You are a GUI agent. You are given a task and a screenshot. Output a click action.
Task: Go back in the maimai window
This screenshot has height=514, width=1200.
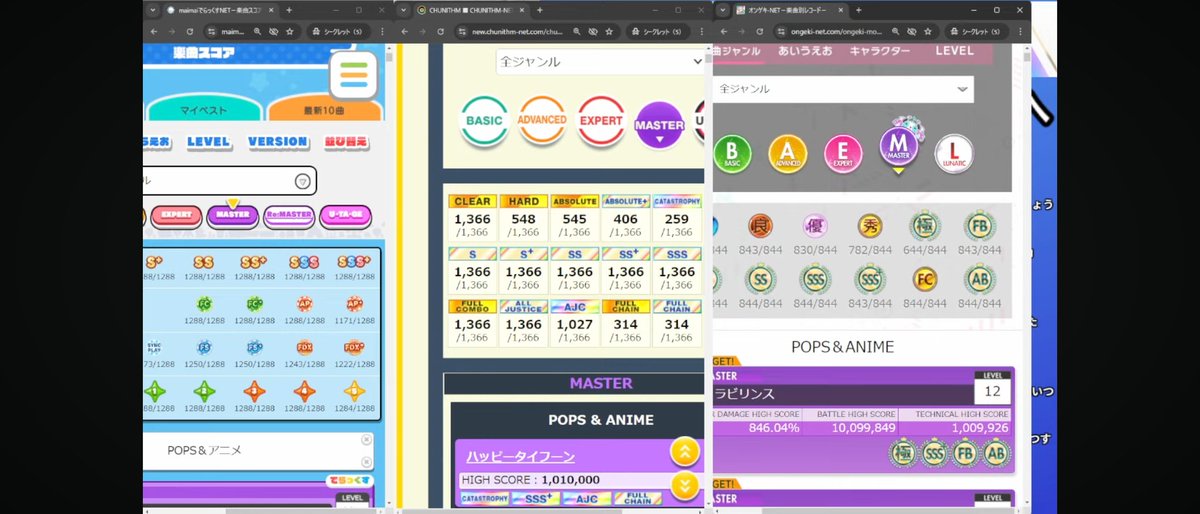point(153,31)
